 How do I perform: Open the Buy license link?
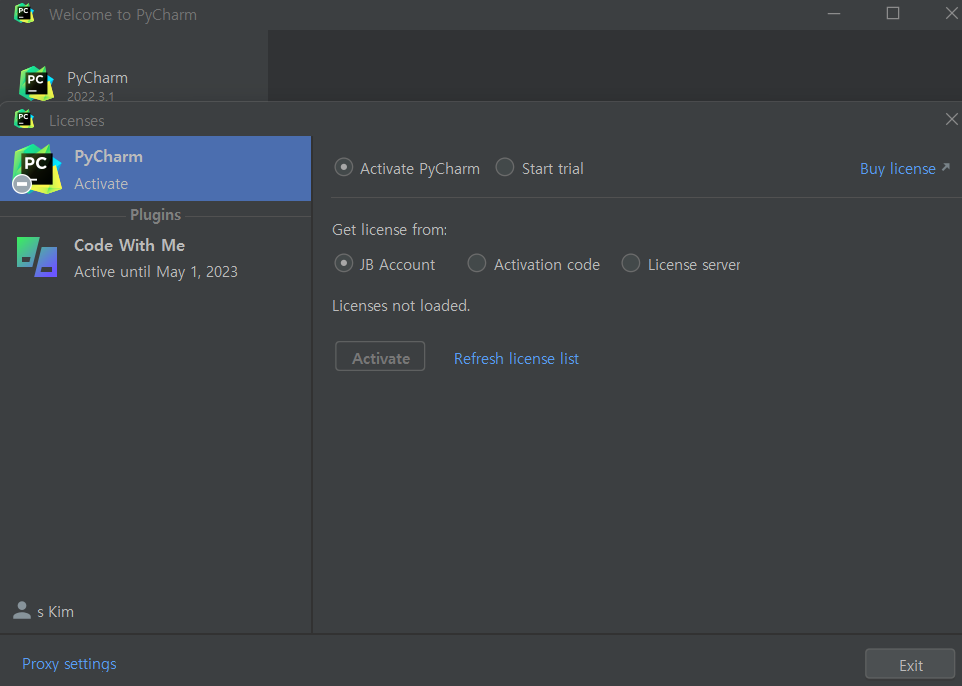pyautogui.click(x=898, y=169)
